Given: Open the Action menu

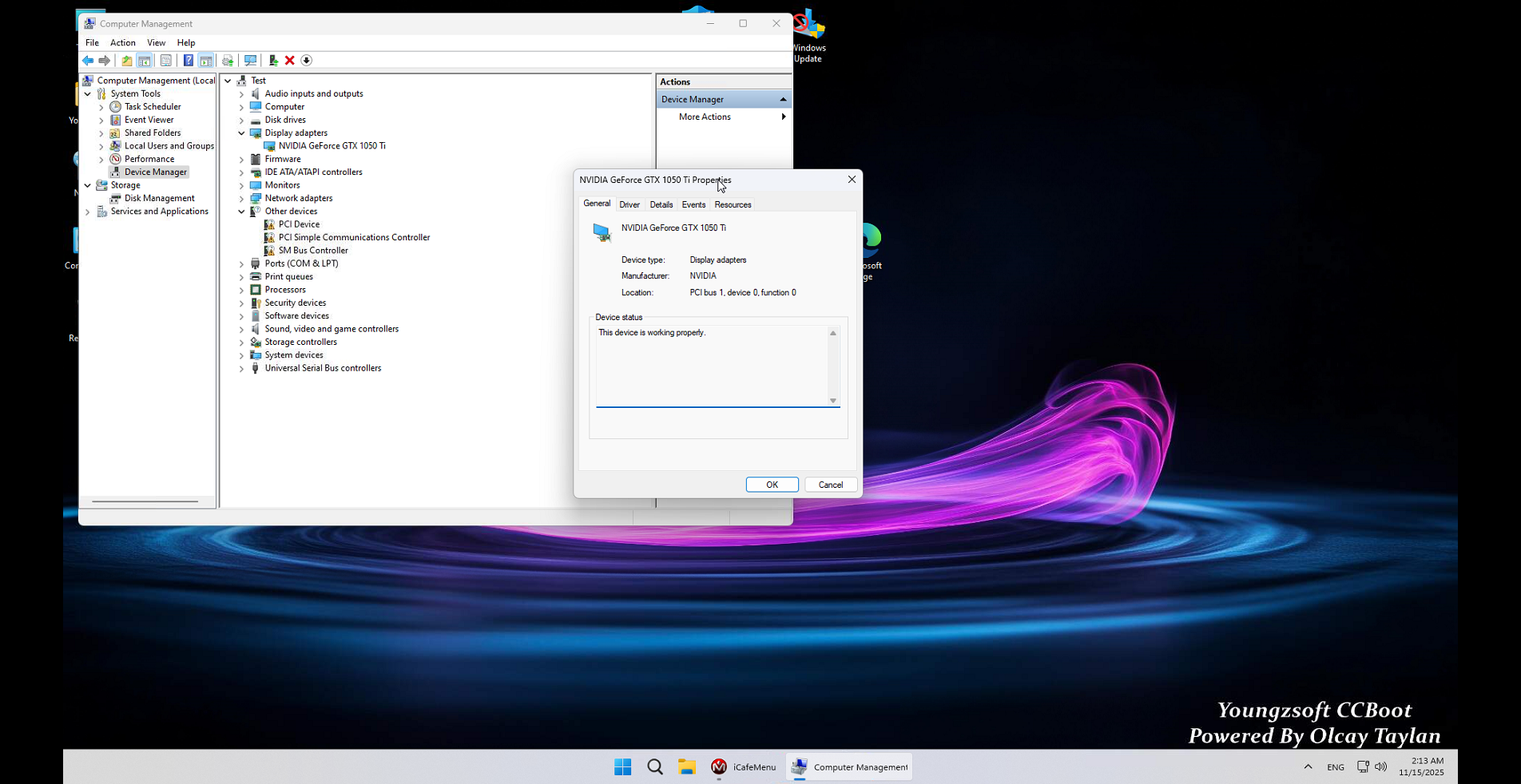Looking at the screenshot, I should pyautogui.click(x=122, y=43).
